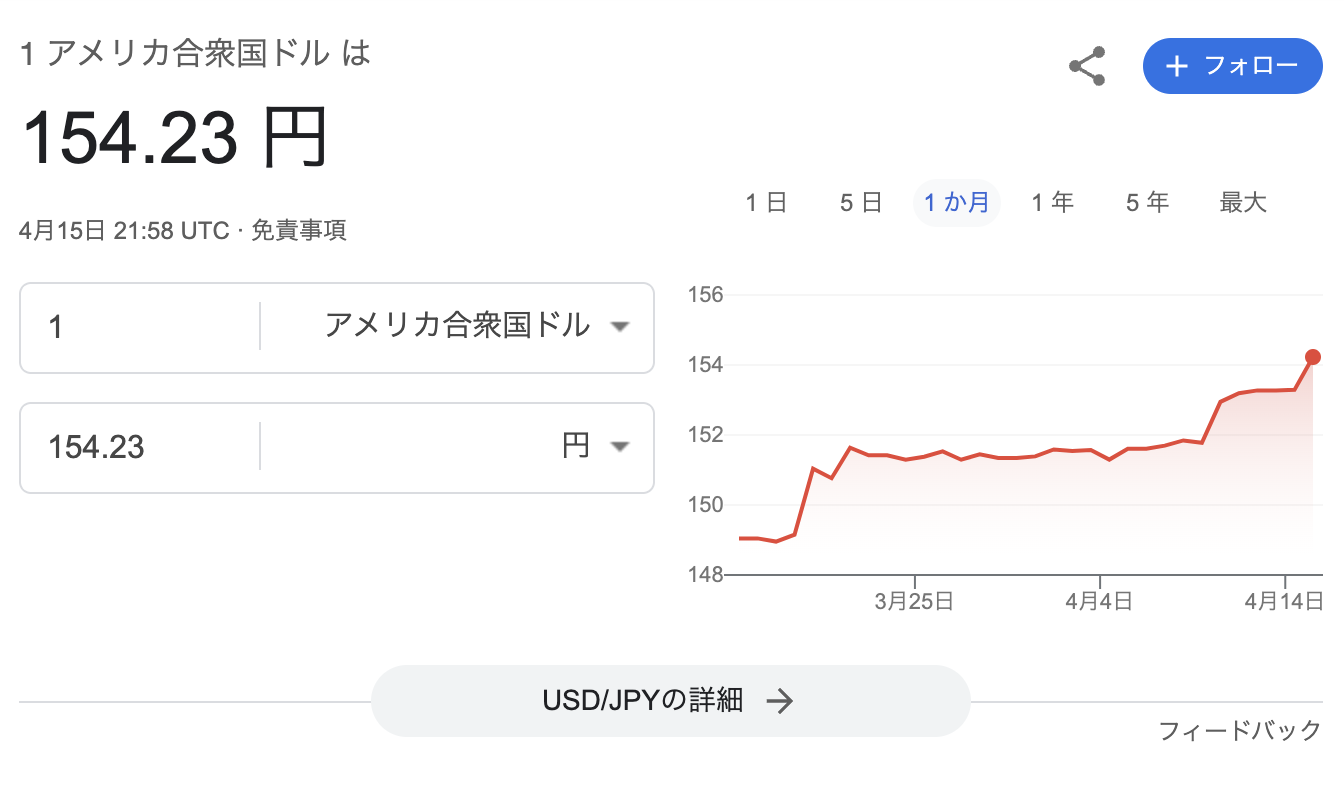Open USD/JPYの詳細 details

point(671,701)
